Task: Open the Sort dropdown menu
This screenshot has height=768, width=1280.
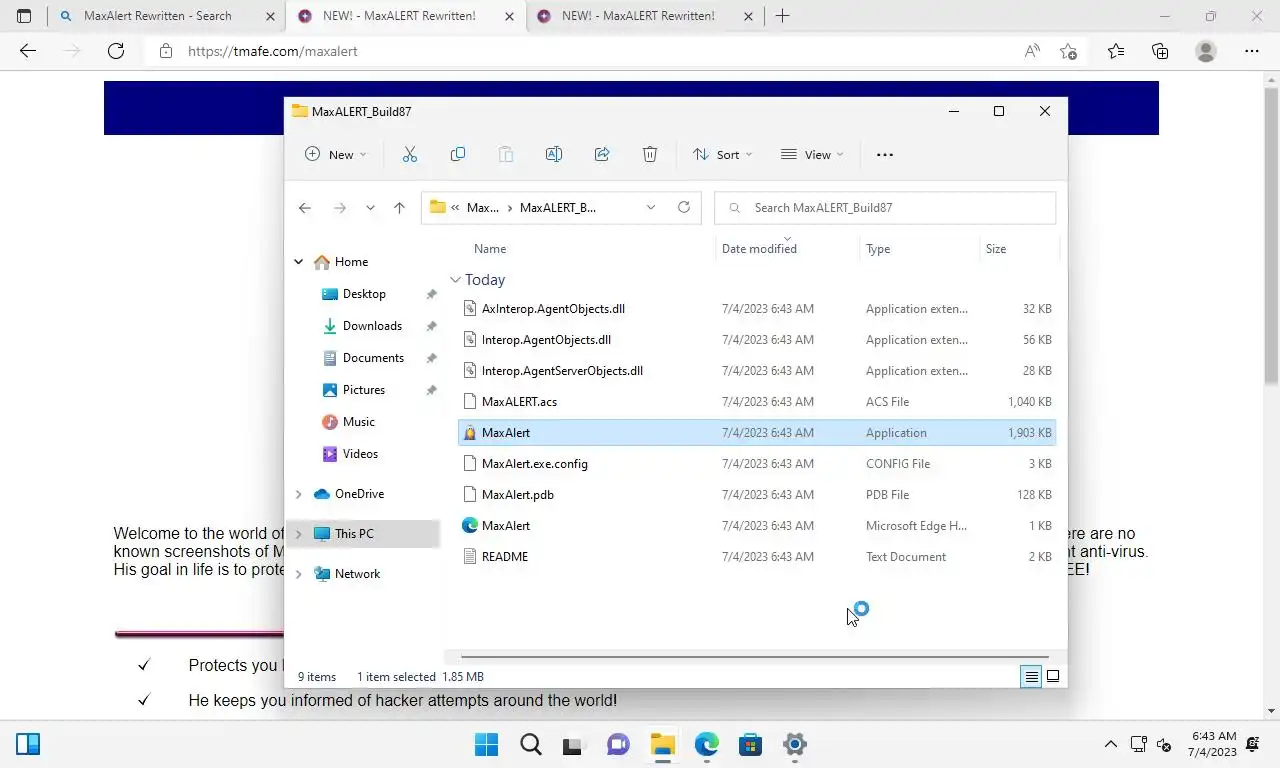Action: pos(723,154)
